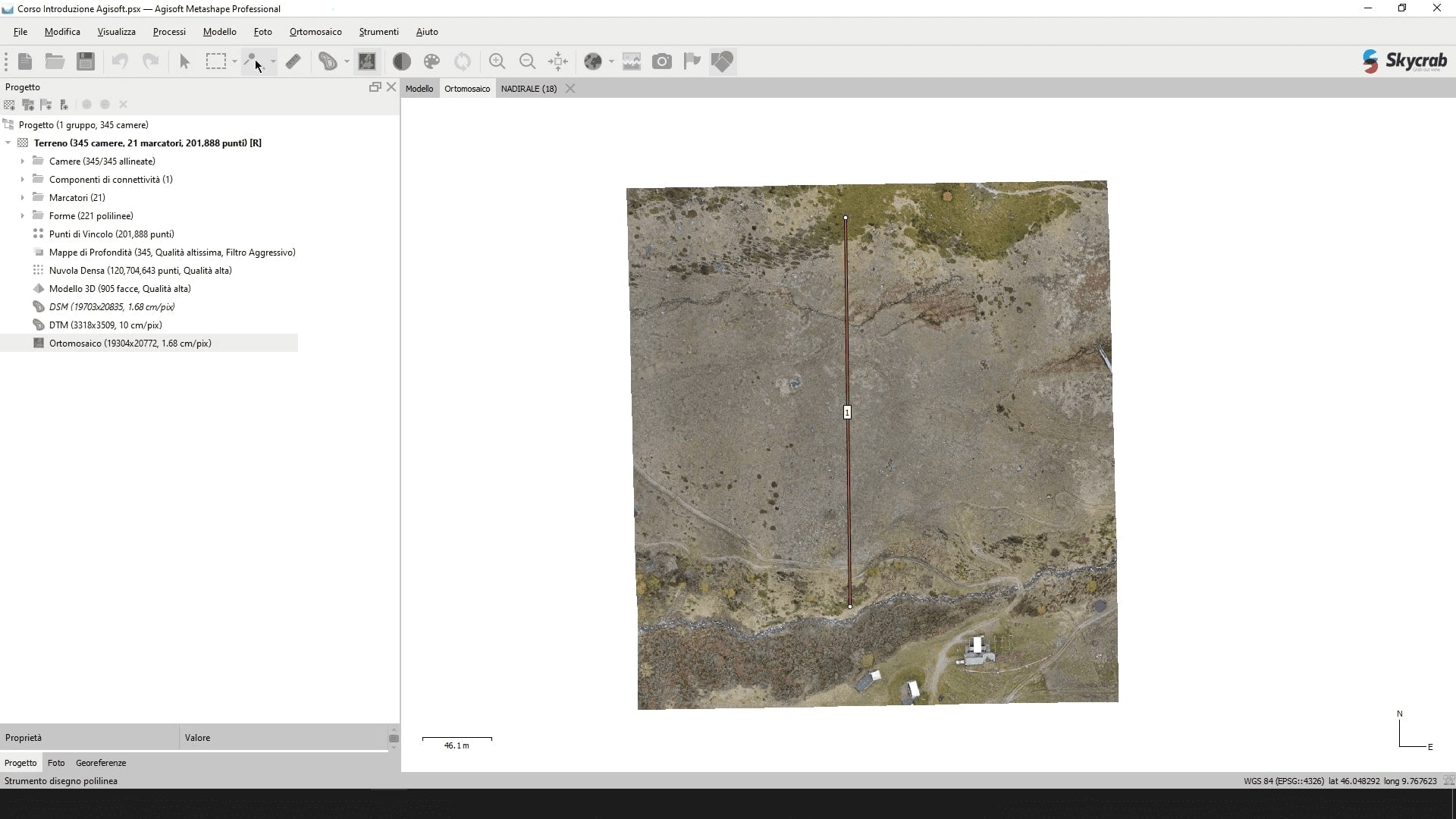Expand the Camere folder in tree
This screenshot has height=819, width=1456.
22,162
